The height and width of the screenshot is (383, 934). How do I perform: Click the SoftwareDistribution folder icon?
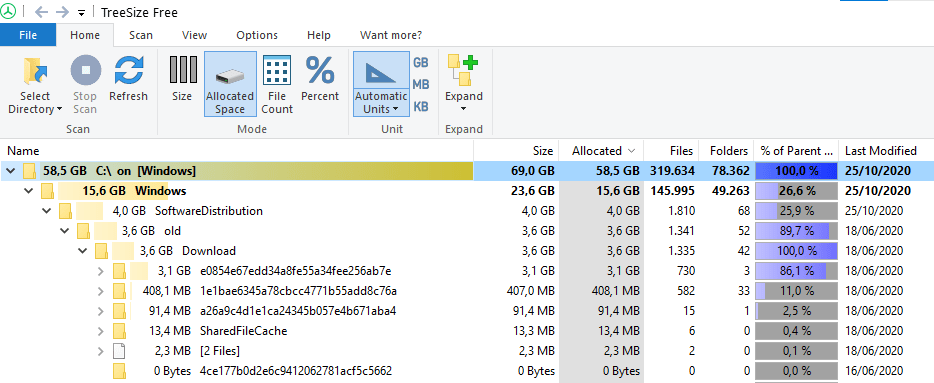(66, 211)
